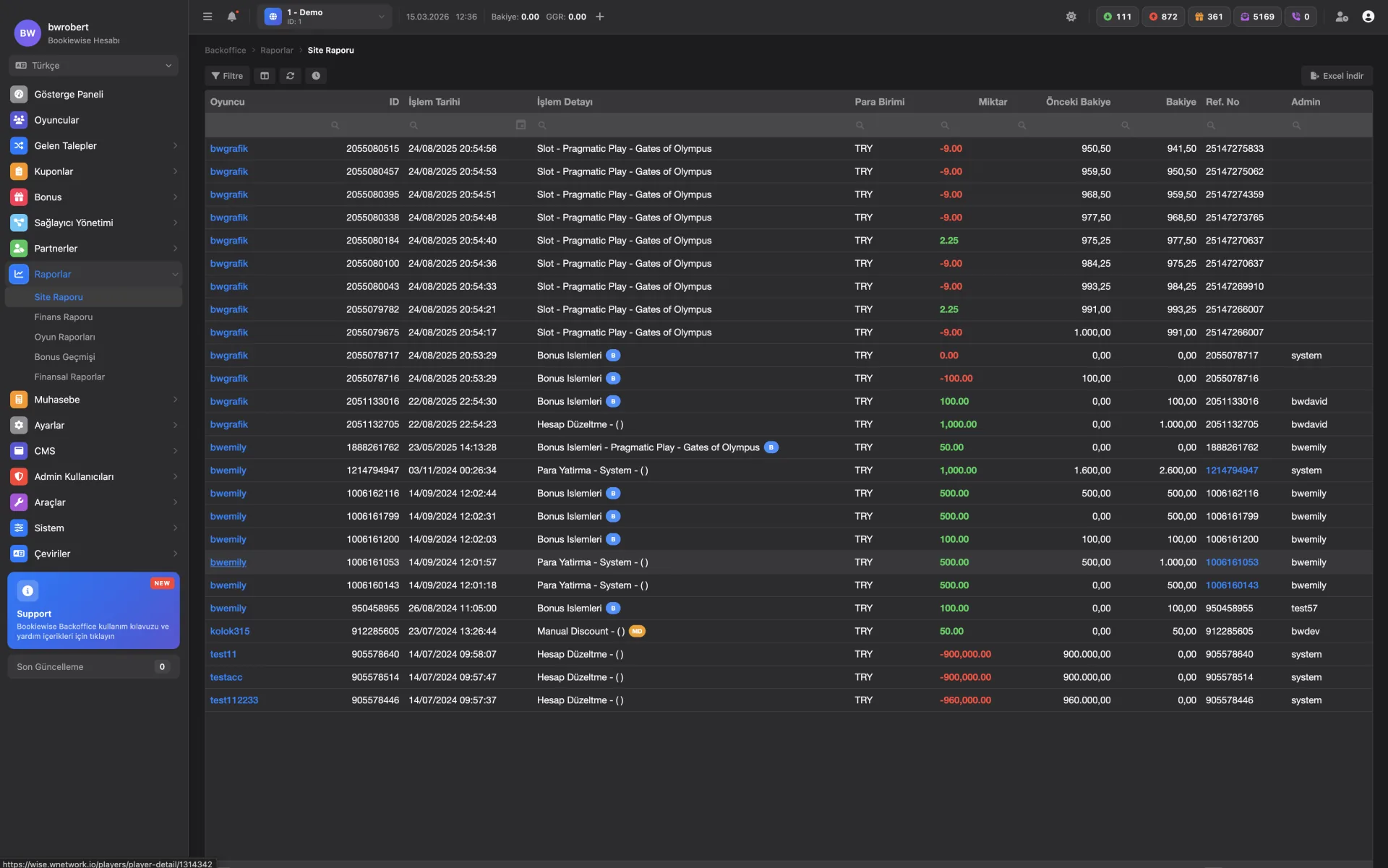Click the 872 red counter badge
The width and height of the screenshot is (1388, 868).
pyautogui.click(x=1162, y=17)
